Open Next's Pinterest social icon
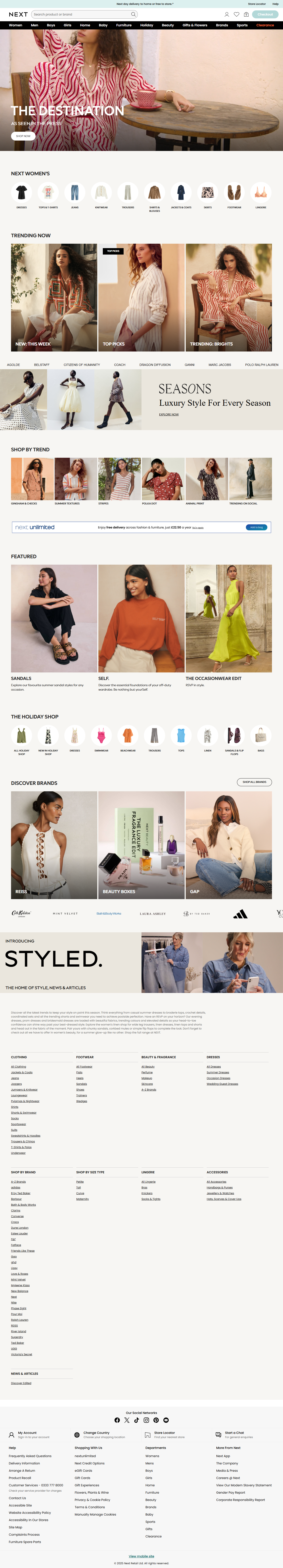Screen dimensions: 283x1568 pyautogui.click(x=156, y=1420)
